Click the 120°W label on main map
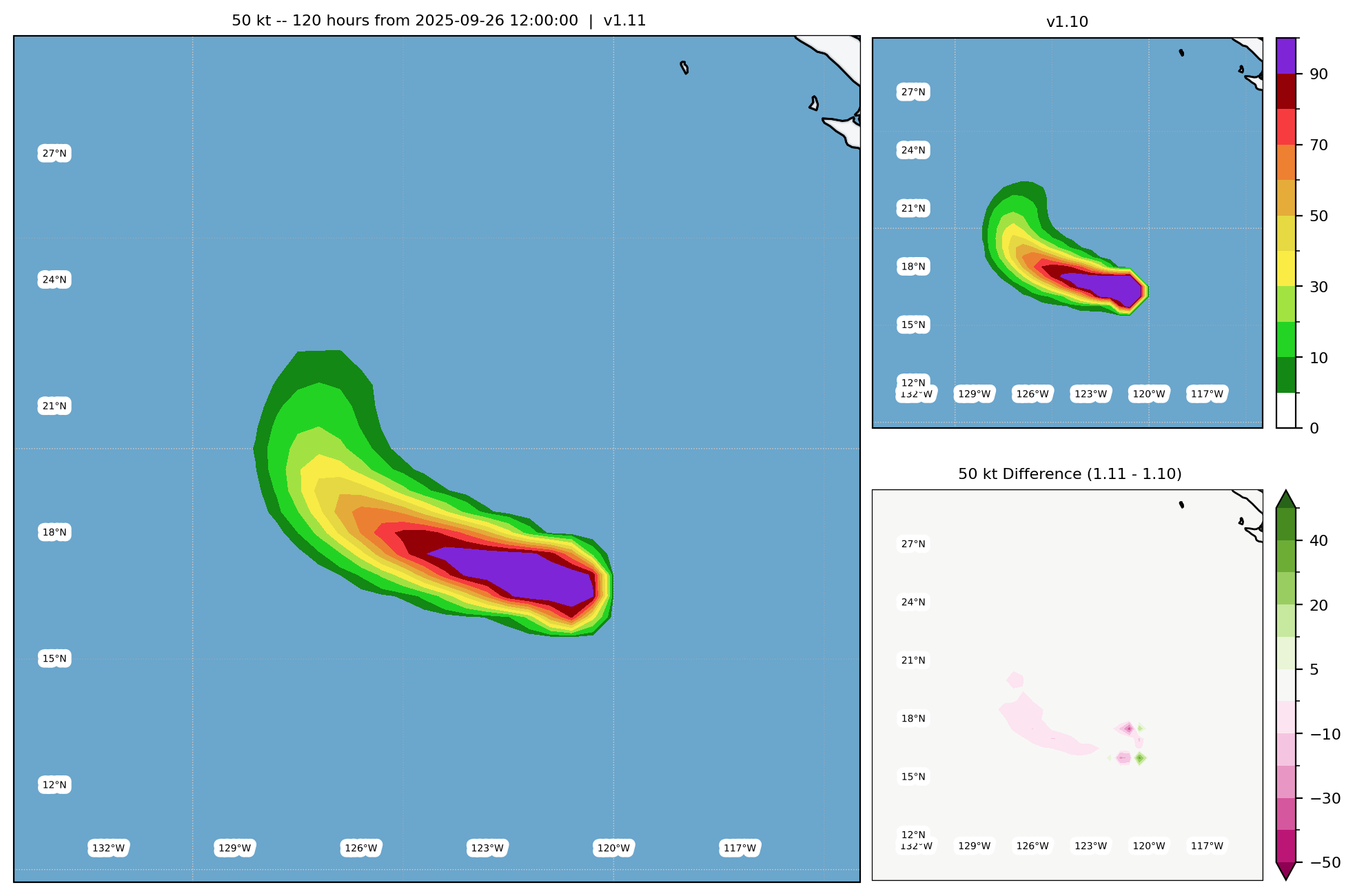Image resolution: width=1355 pixels, height=896 pixels. [x=613, y=848]
